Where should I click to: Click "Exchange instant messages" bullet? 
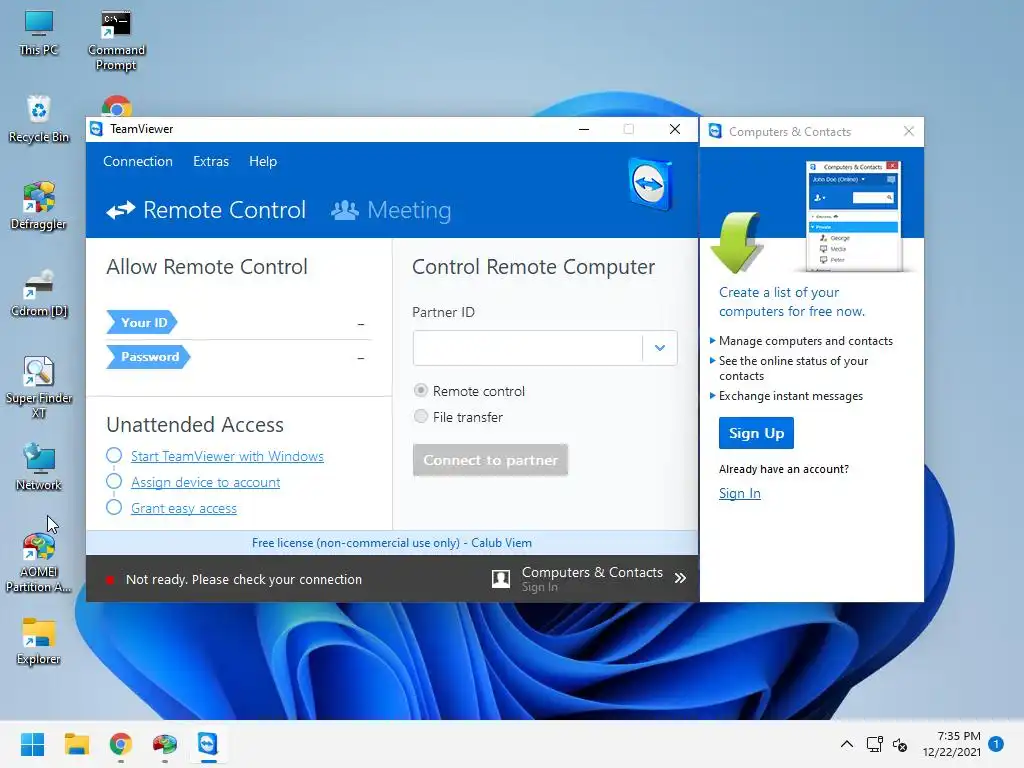click(x=791, y=396)
